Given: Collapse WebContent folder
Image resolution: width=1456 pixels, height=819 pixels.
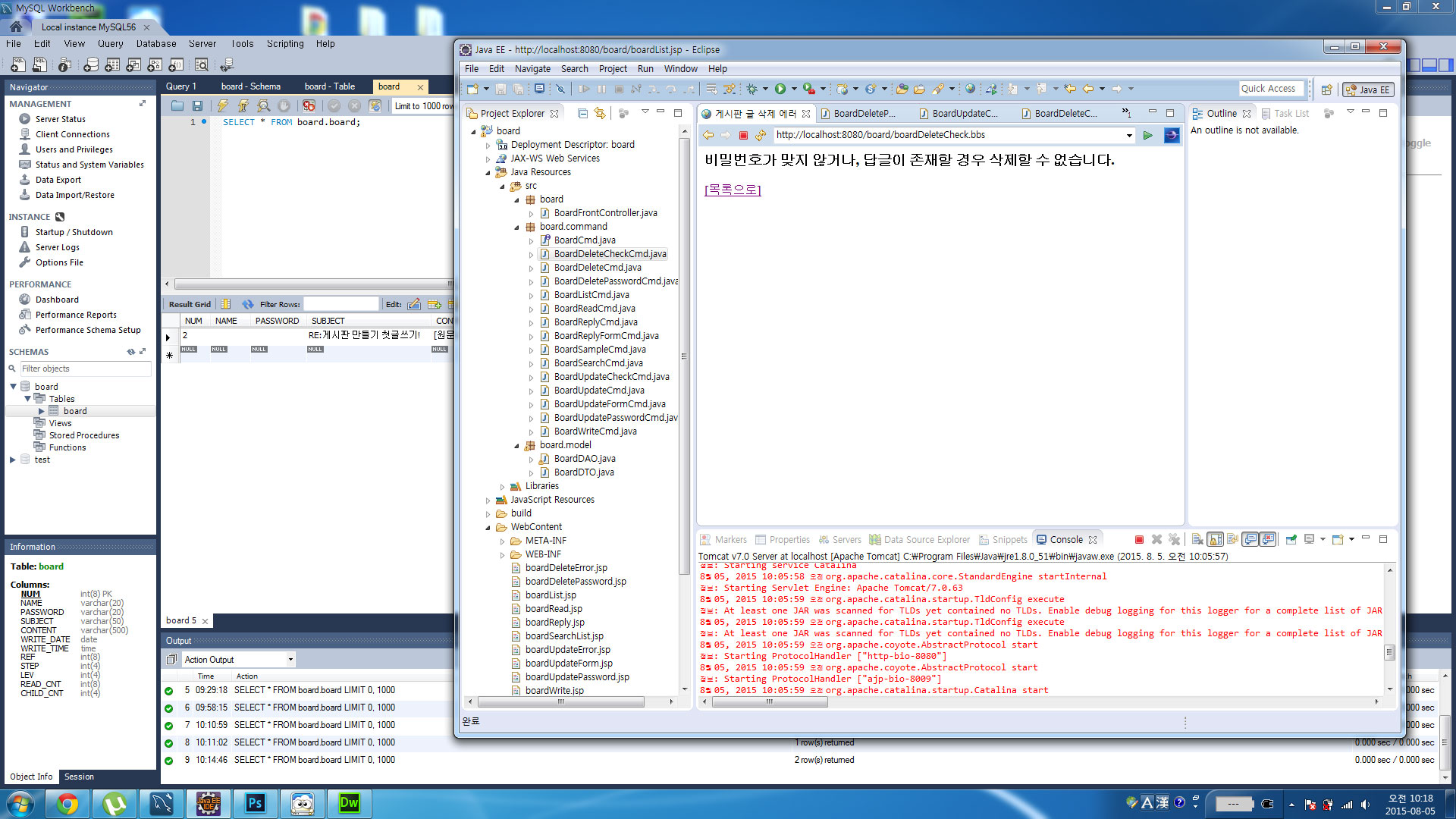Looking at the screenshot, I should pyautogui.click(x=488, y=527).
